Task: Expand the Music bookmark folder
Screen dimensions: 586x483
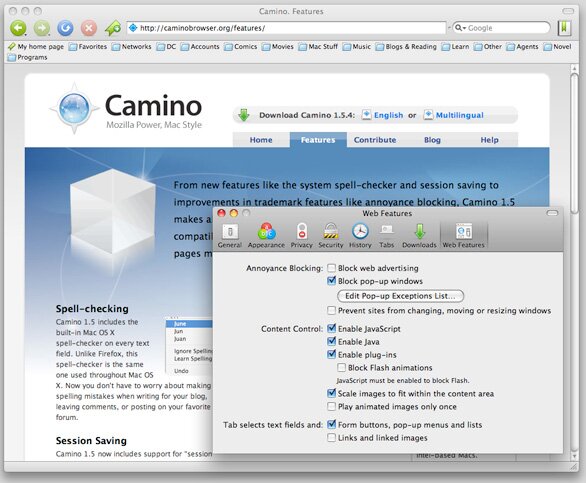Action: pos(357,47)
